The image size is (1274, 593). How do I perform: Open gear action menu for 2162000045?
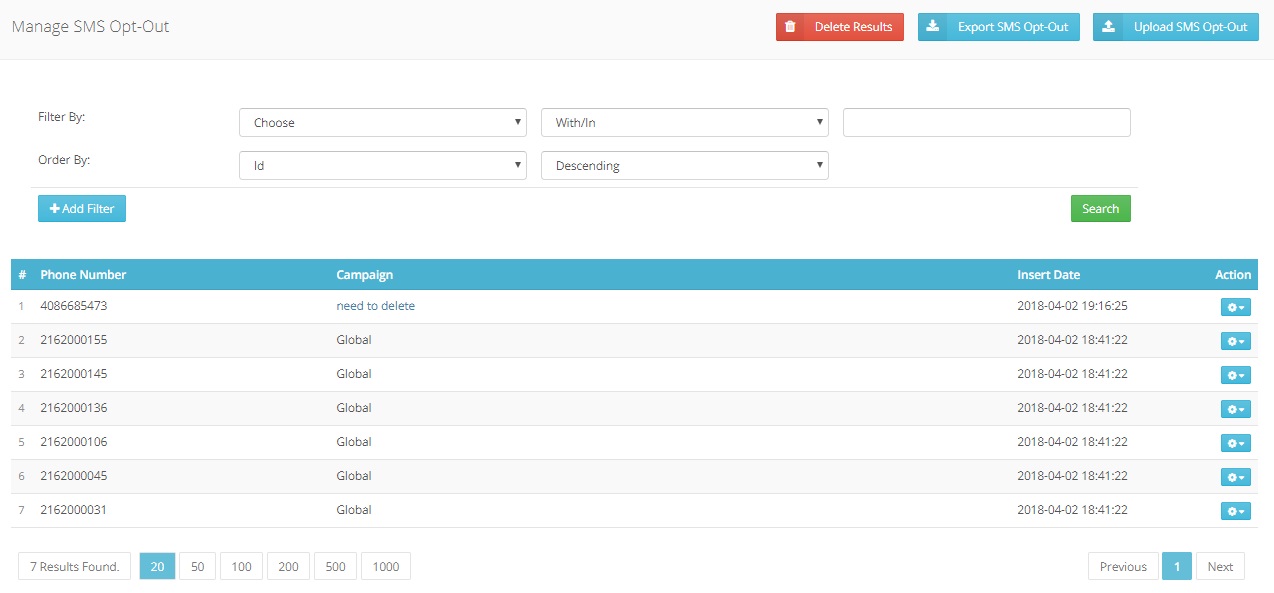click(x=1236, y=477)
